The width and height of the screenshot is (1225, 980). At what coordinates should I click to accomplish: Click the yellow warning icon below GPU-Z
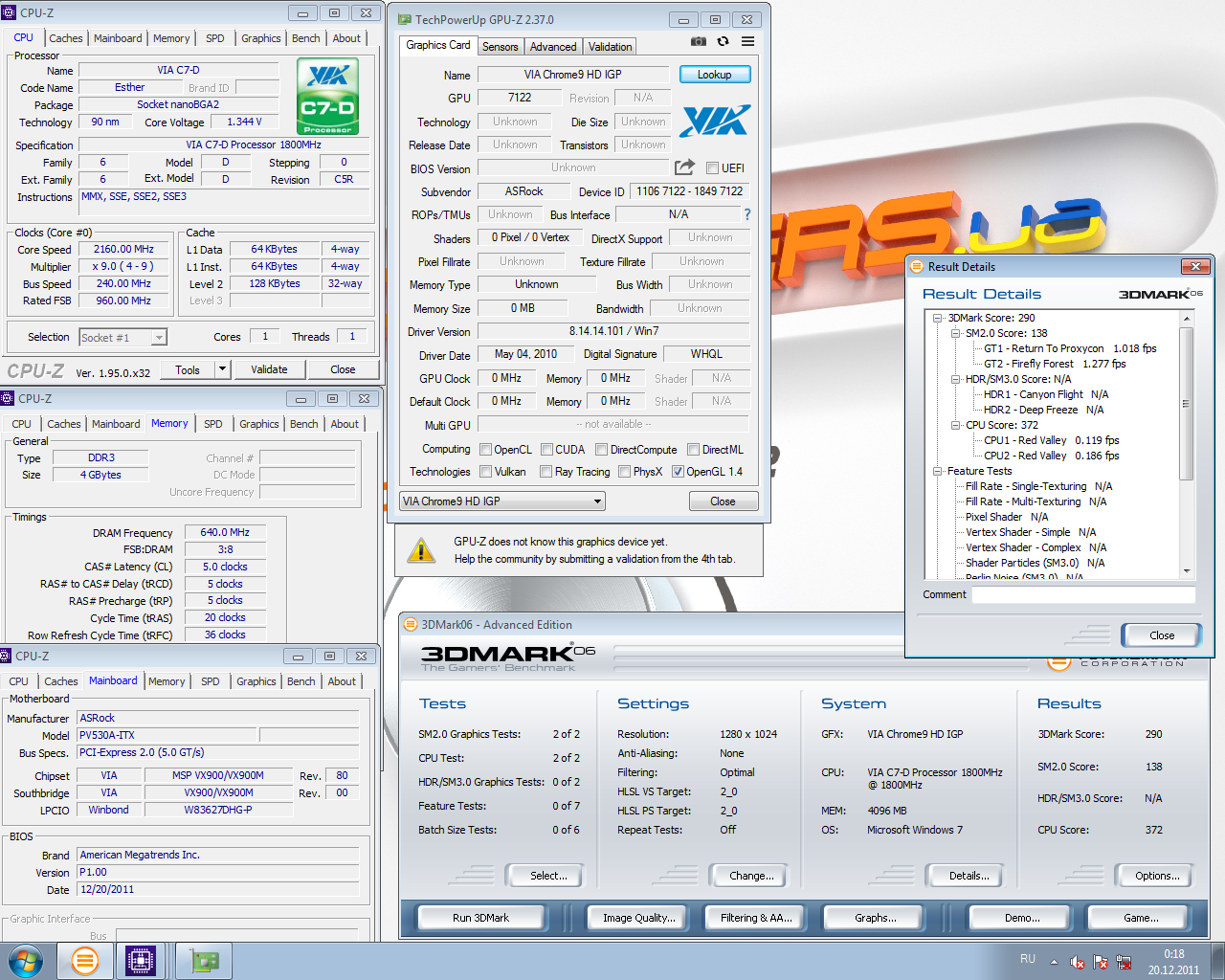[x=421, y=550]
